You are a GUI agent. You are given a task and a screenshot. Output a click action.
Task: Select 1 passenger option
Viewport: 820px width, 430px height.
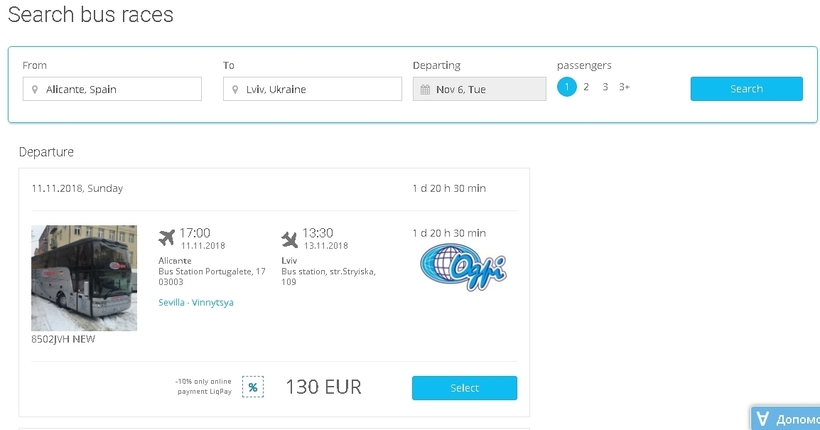click(566, 87)
